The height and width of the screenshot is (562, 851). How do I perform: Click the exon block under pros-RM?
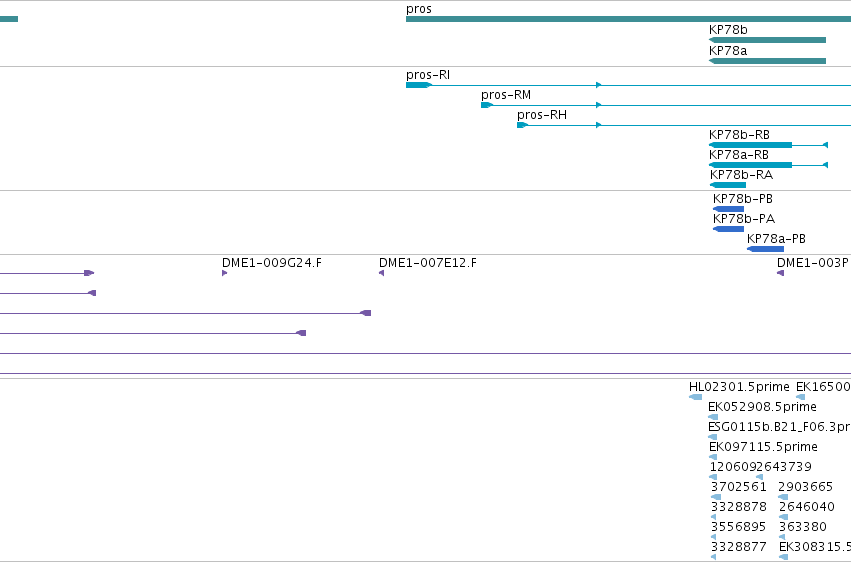[x=486, y=105]
